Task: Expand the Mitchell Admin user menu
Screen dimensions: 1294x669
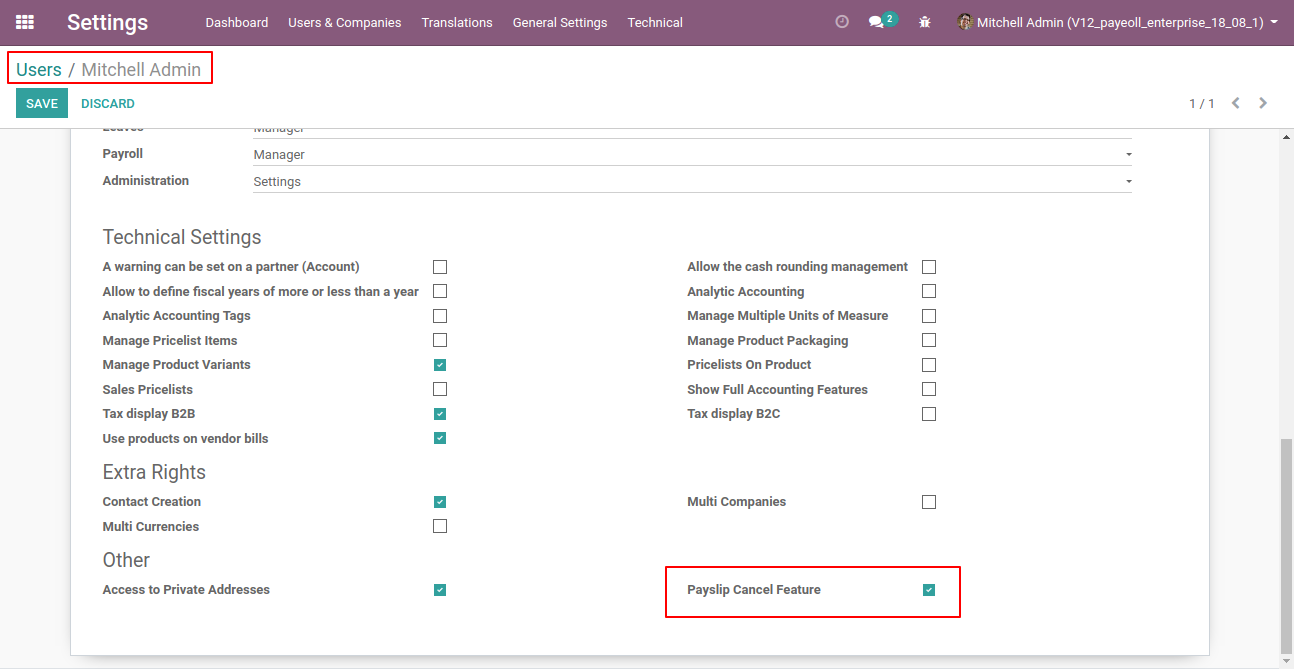Action: click(1118, 22)
